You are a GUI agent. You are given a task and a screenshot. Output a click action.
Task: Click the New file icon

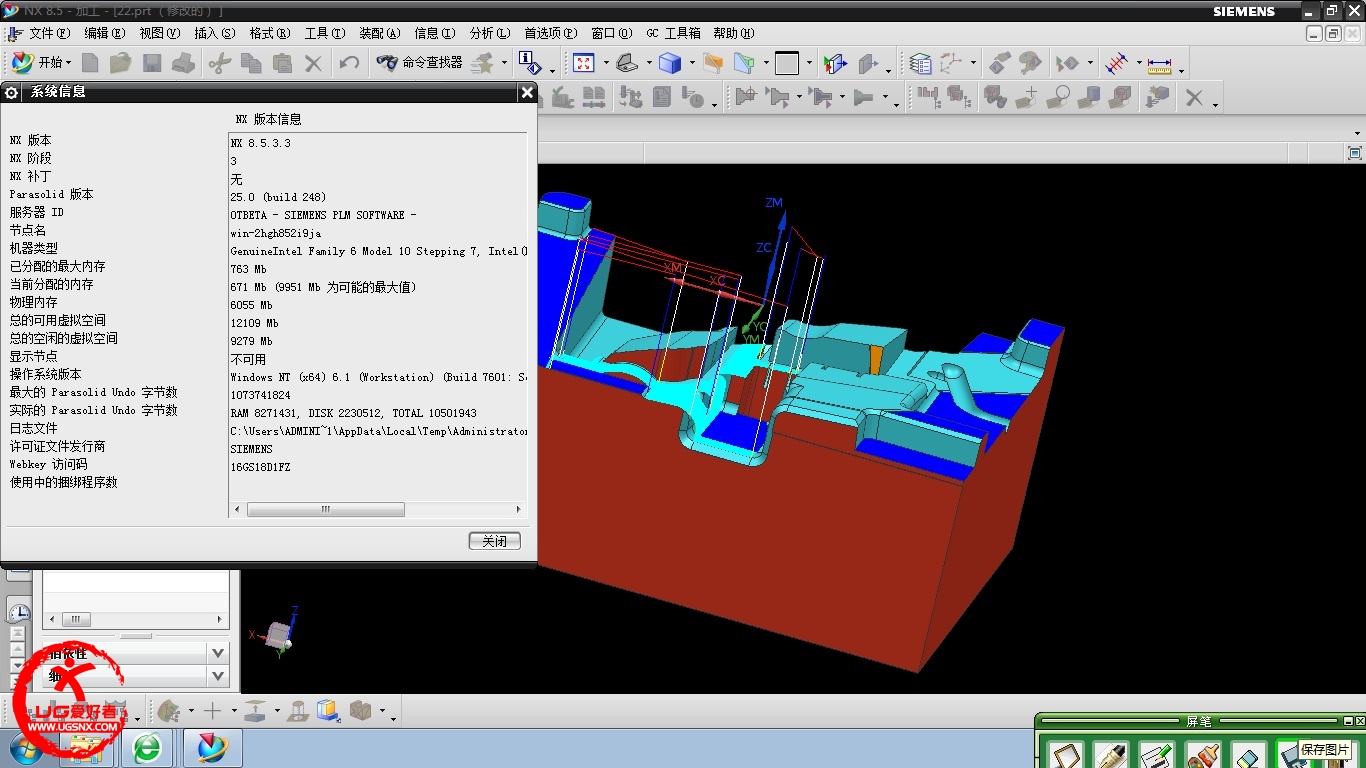pos(90,63)
